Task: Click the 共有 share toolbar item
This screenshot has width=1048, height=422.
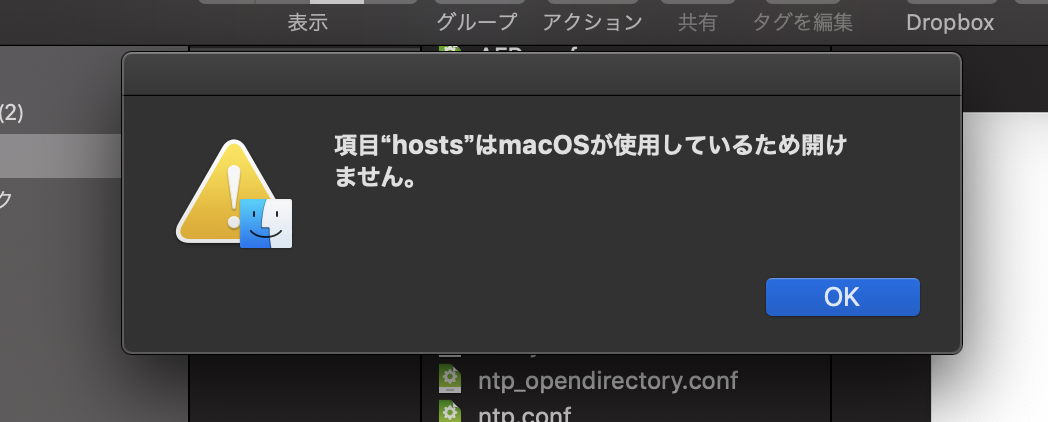Action: click(697, 22)
